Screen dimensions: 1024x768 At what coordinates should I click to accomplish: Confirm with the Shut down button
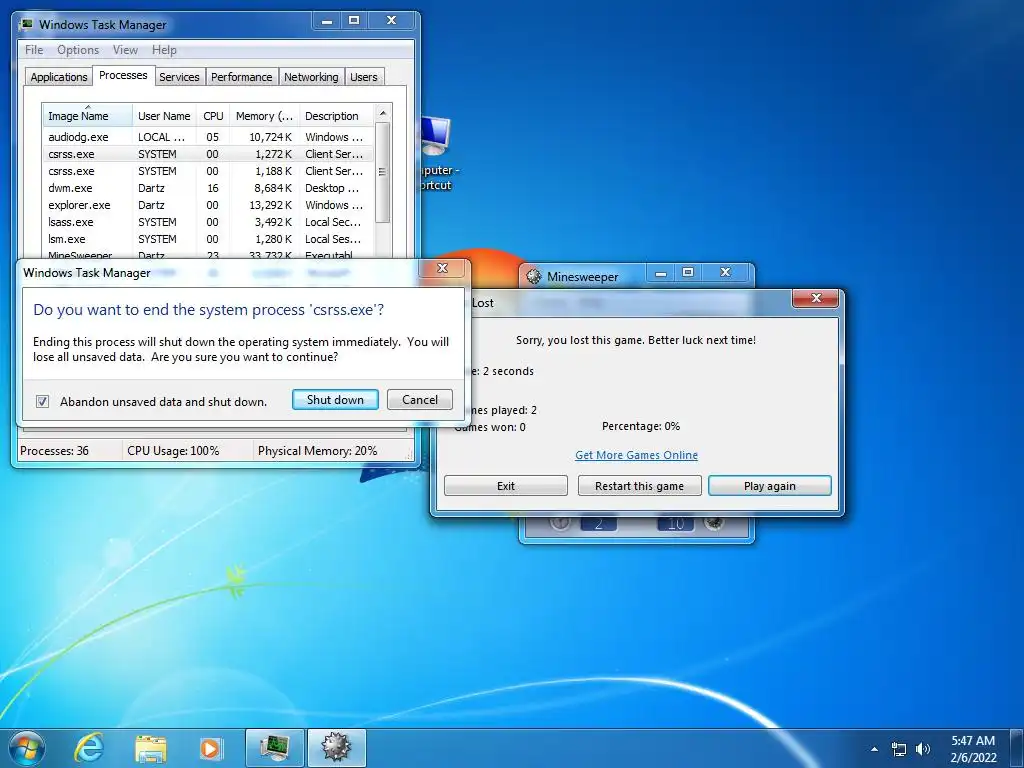[335, 400]
